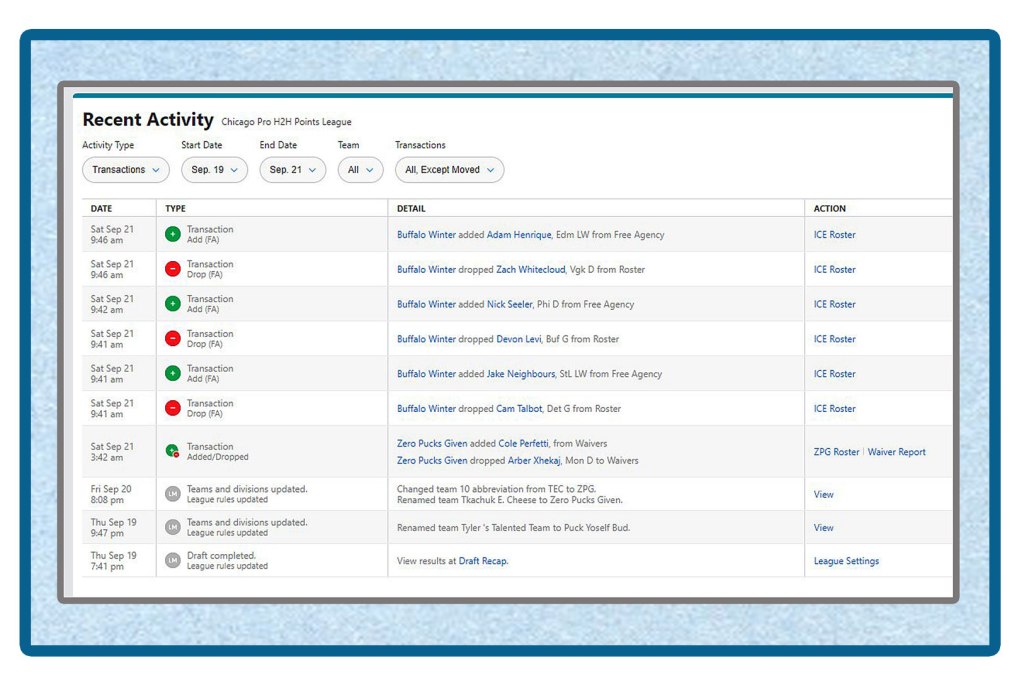Click the DATE column header
This screenshot has height=683, width=1024.
click(101, 209)
